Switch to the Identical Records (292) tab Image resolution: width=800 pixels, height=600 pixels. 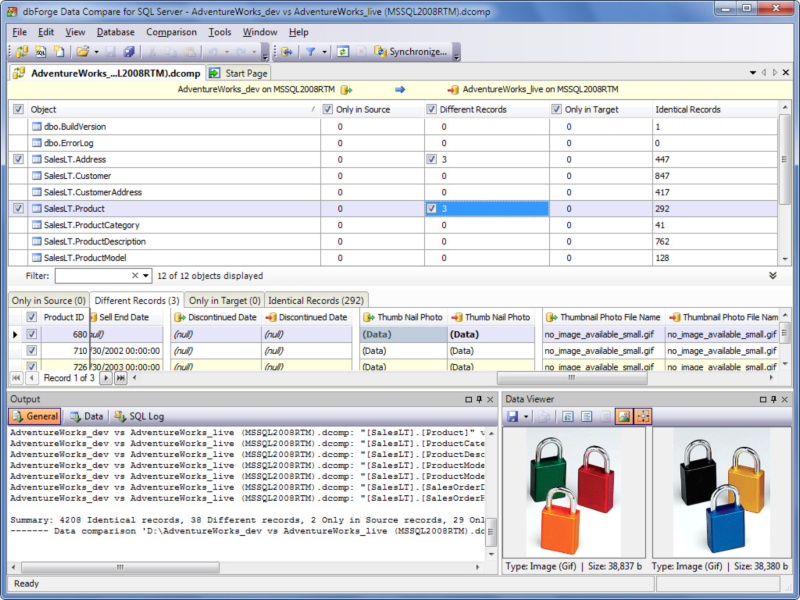[x=316, y=301]
